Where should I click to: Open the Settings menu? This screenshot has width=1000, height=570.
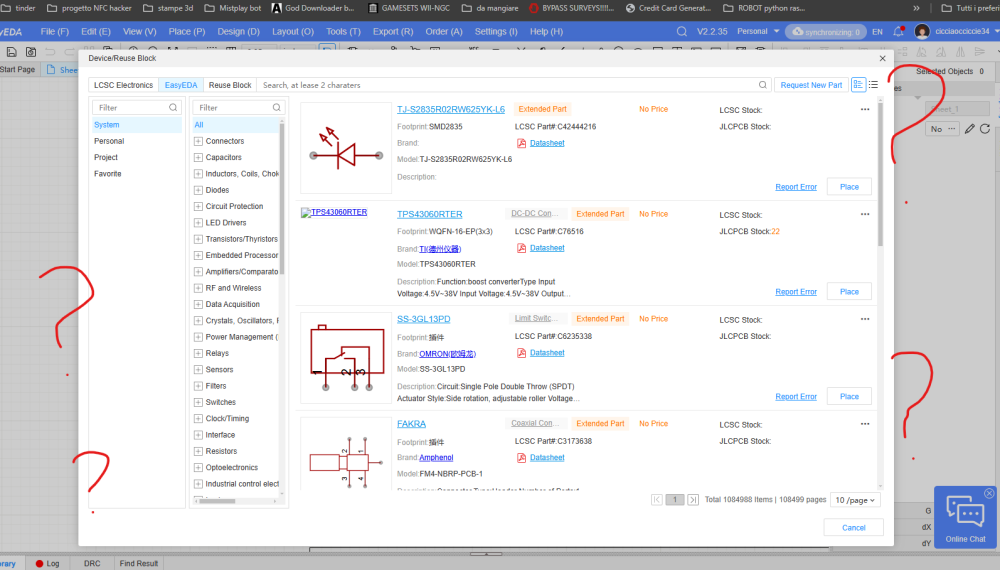(496, 31)
